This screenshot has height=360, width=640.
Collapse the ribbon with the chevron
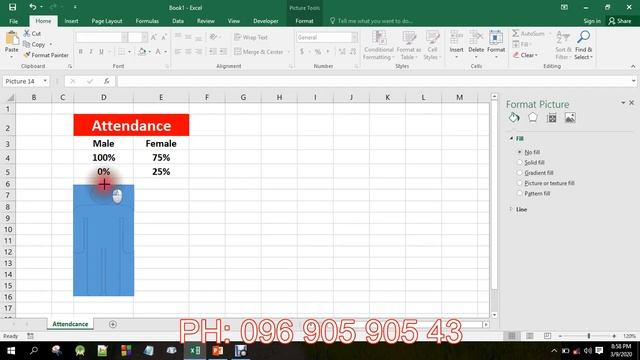pyautogui.click(x=633, y=66)
